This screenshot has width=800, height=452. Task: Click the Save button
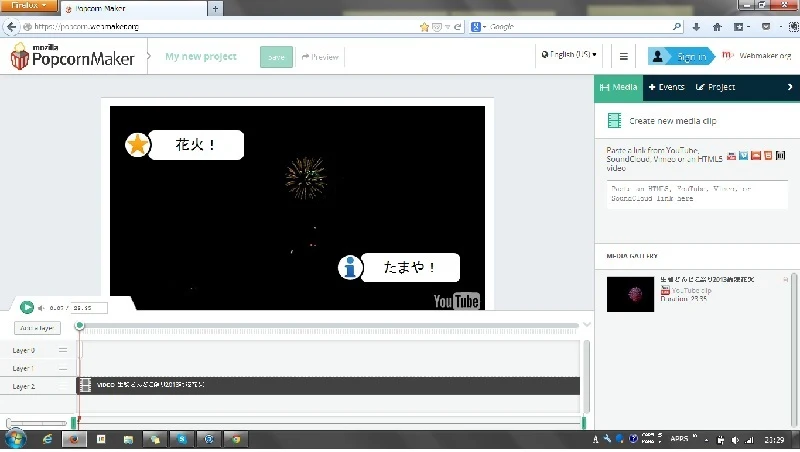pos(276,57)
